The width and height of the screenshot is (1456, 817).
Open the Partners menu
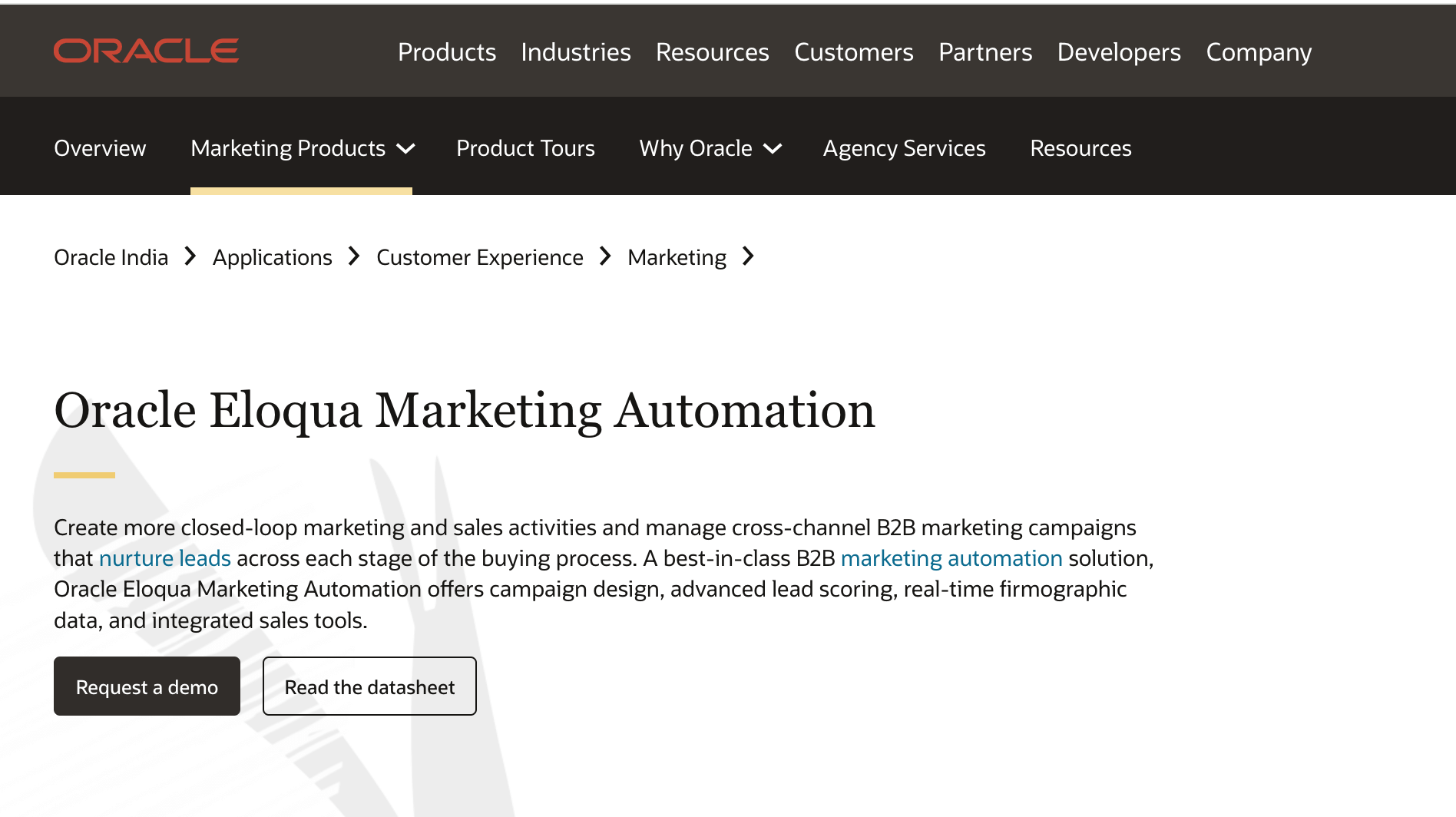point(985,52)
